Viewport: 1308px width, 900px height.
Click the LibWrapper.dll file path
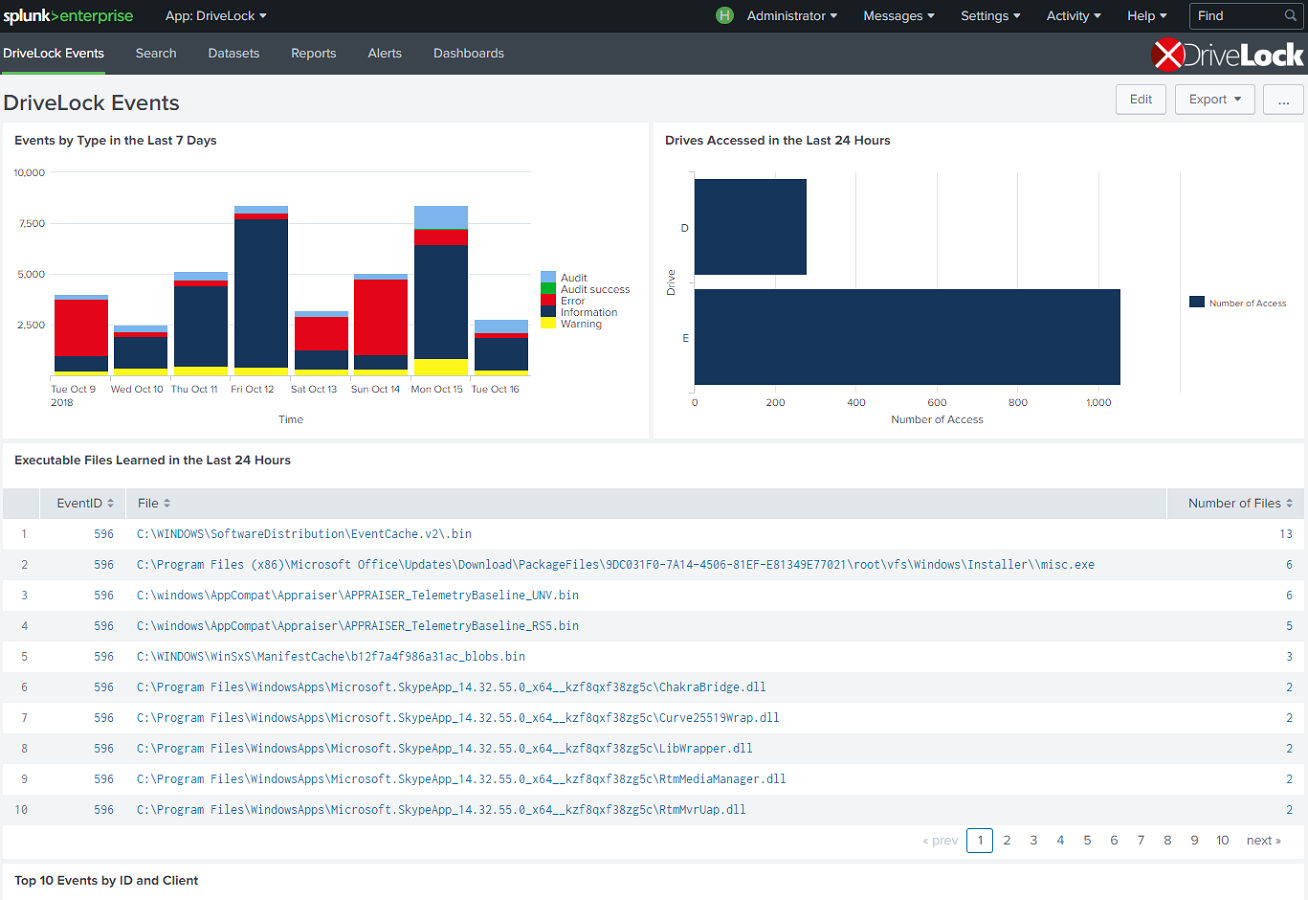click(x=445, y=748)
